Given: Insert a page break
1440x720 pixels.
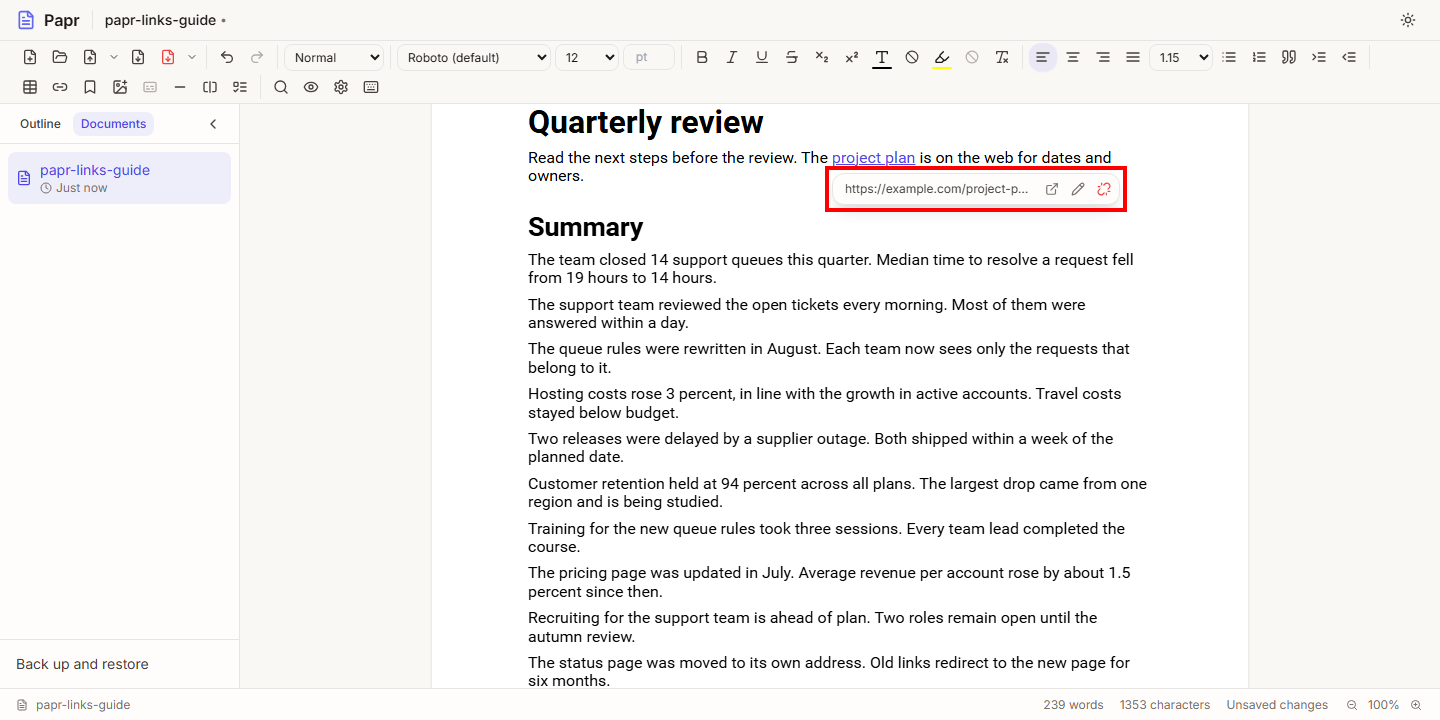Looking at the screenshot, I should (210, 87).
